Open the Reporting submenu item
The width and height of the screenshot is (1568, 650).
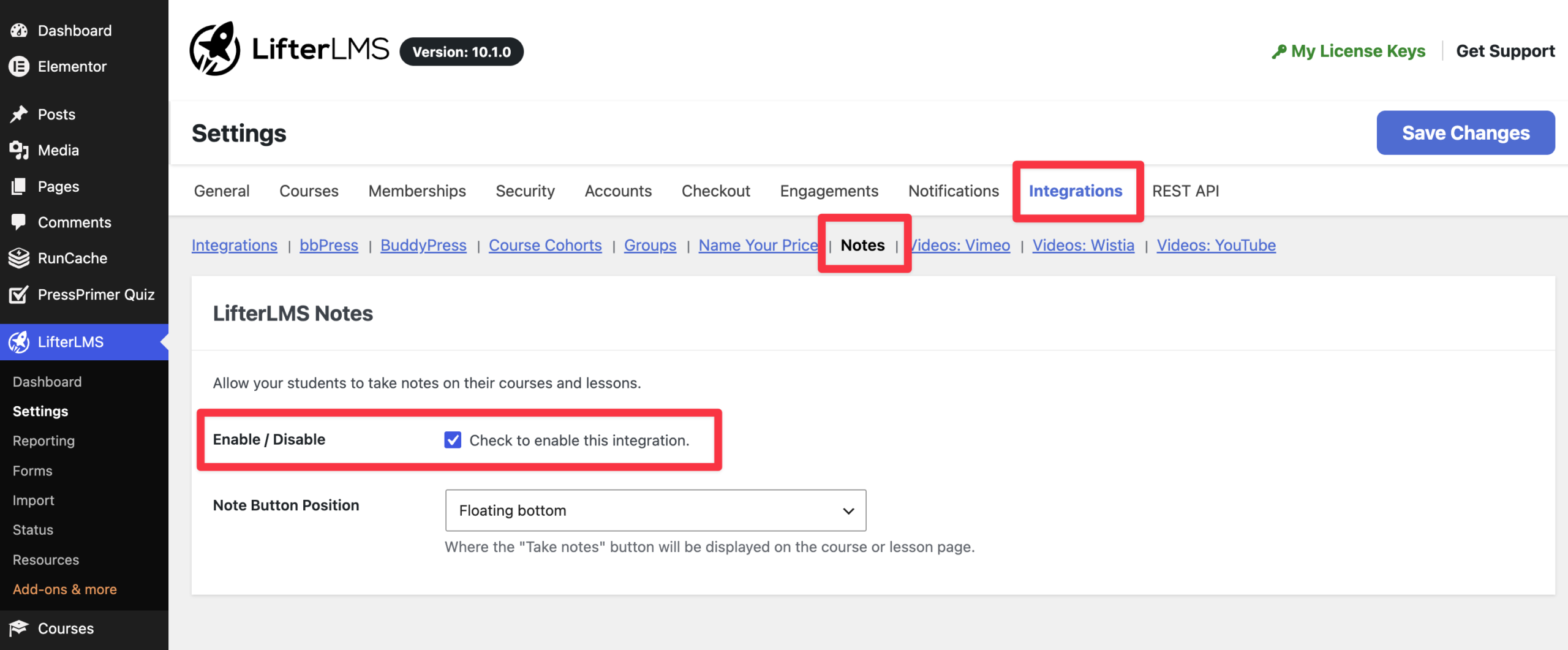[43, 440]
